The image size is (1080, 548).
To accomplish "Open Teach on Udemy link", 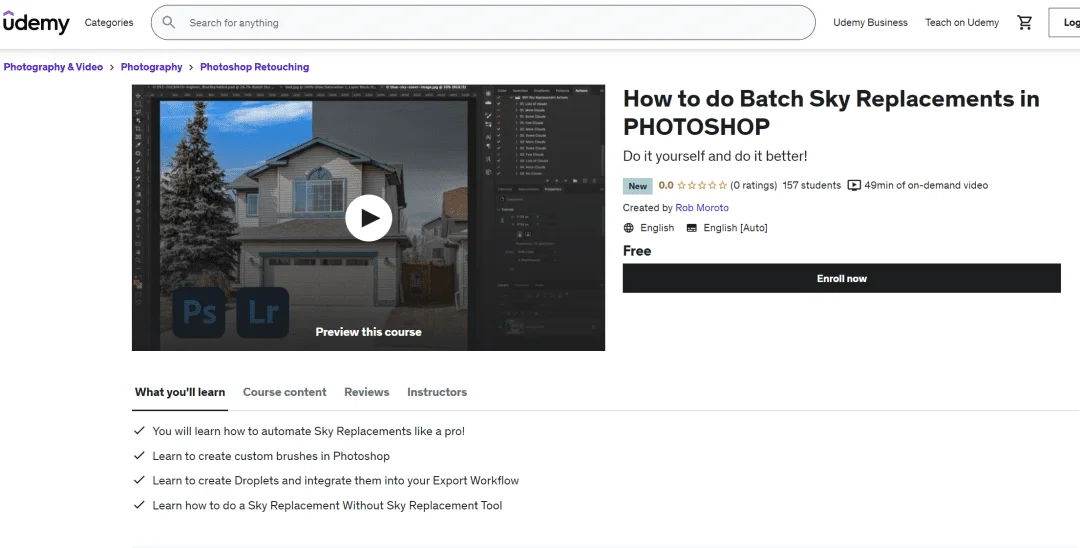I will (x=962, y=23).
